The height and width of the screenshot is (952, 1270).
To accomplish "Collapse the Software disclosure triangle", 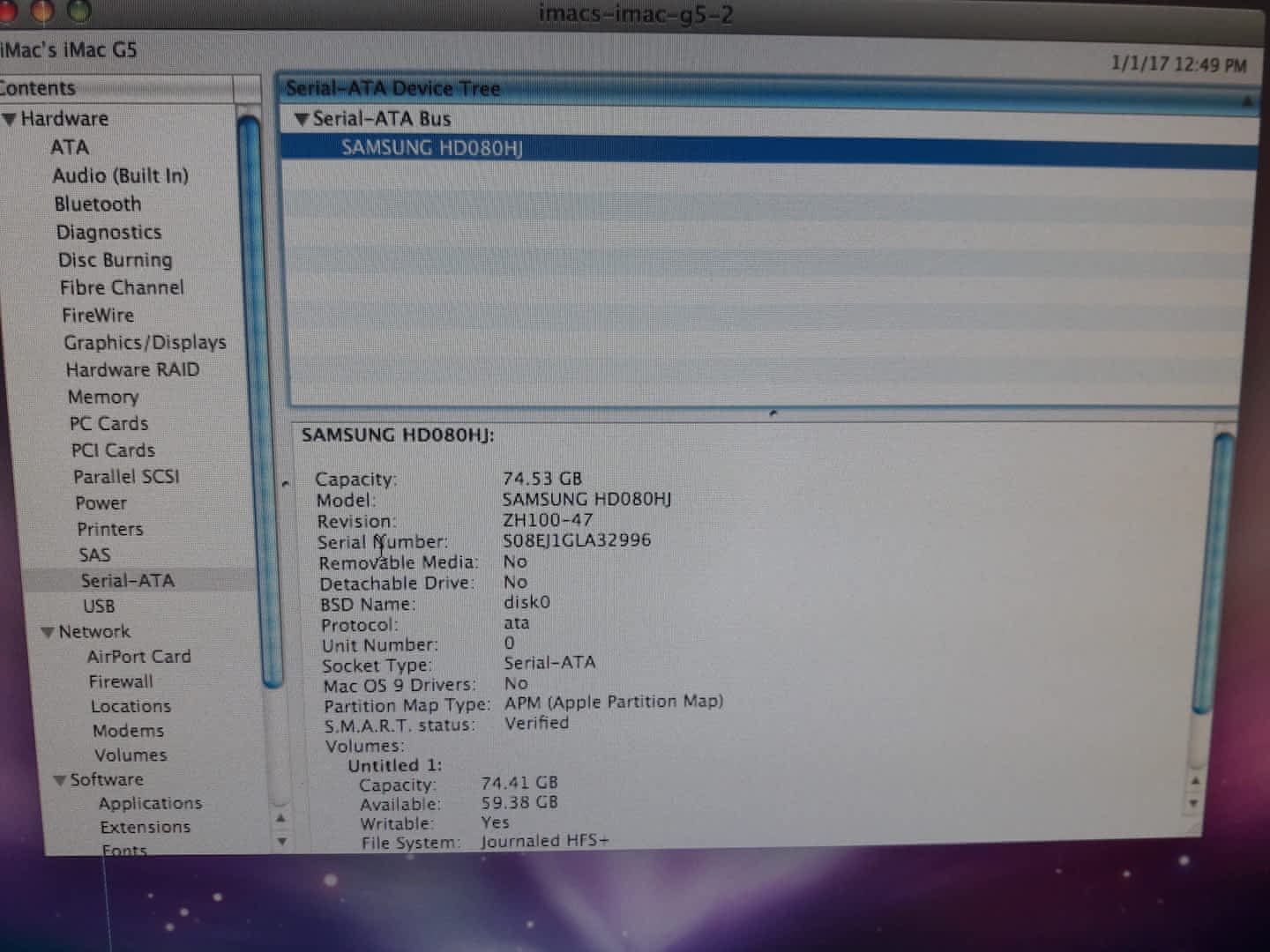I will pos(59,780).
